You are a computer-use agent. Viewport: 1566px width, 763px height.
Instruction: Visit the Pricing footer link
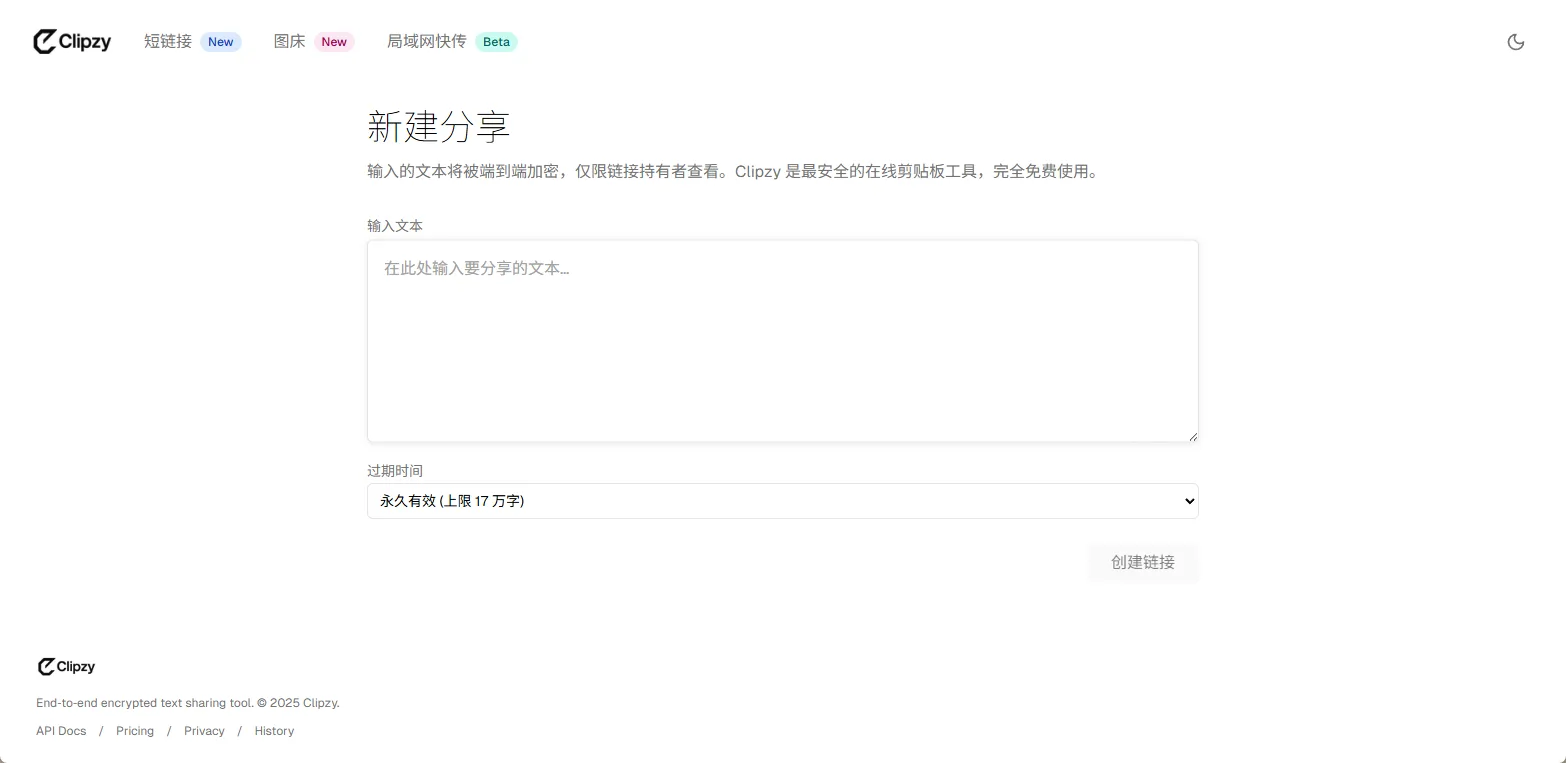pyautogui.click(x=135, y=731)
